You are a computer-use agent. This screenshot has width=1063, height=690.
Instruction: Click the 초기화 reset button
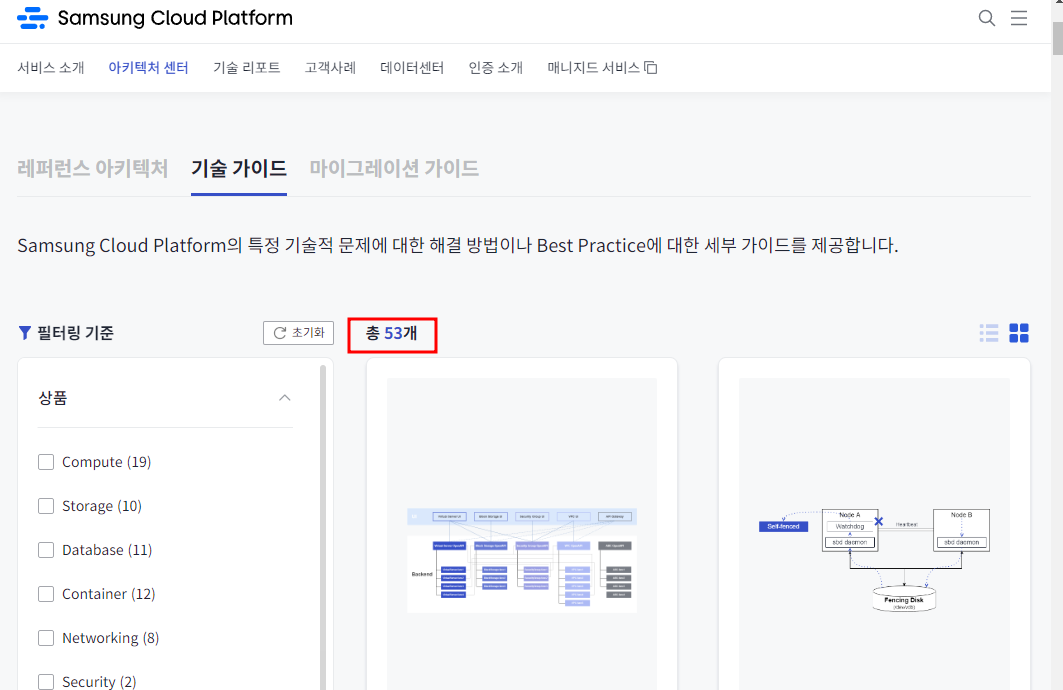[298, 333]
